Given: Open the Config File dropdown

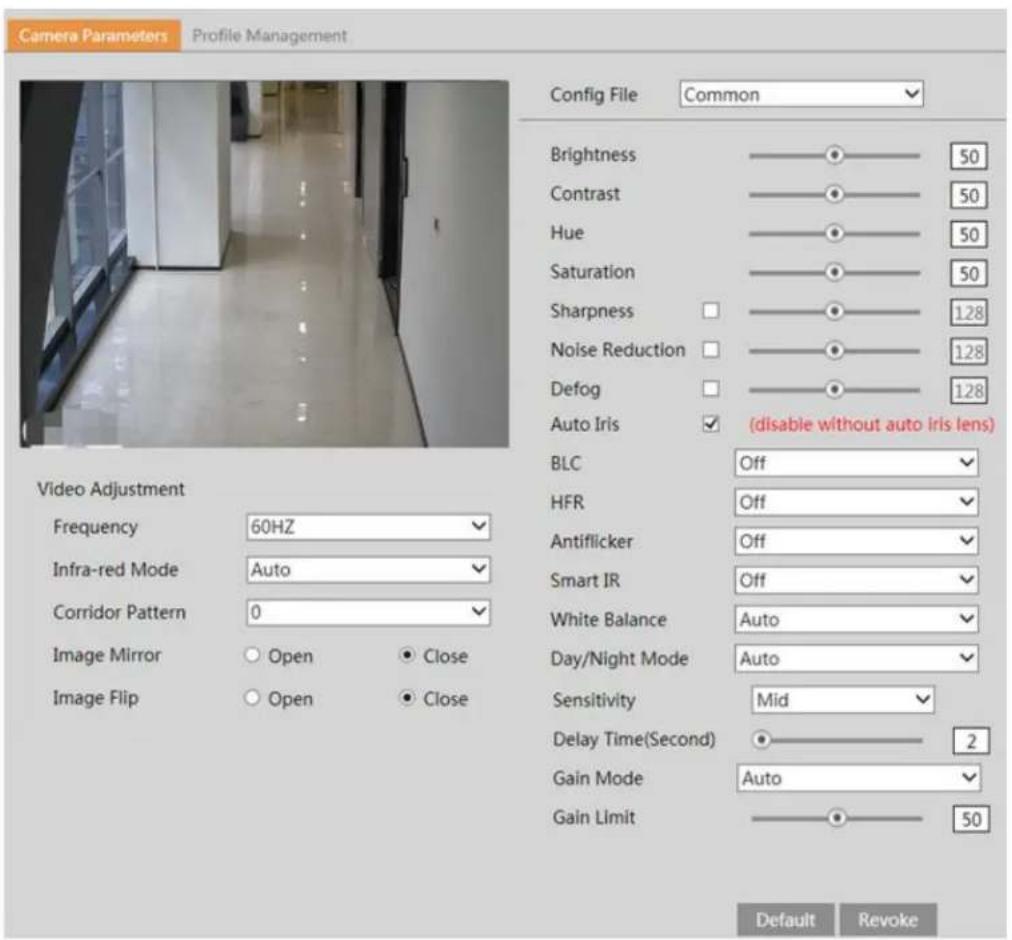Looking at the screenshot, I should [x=801, y=94].
